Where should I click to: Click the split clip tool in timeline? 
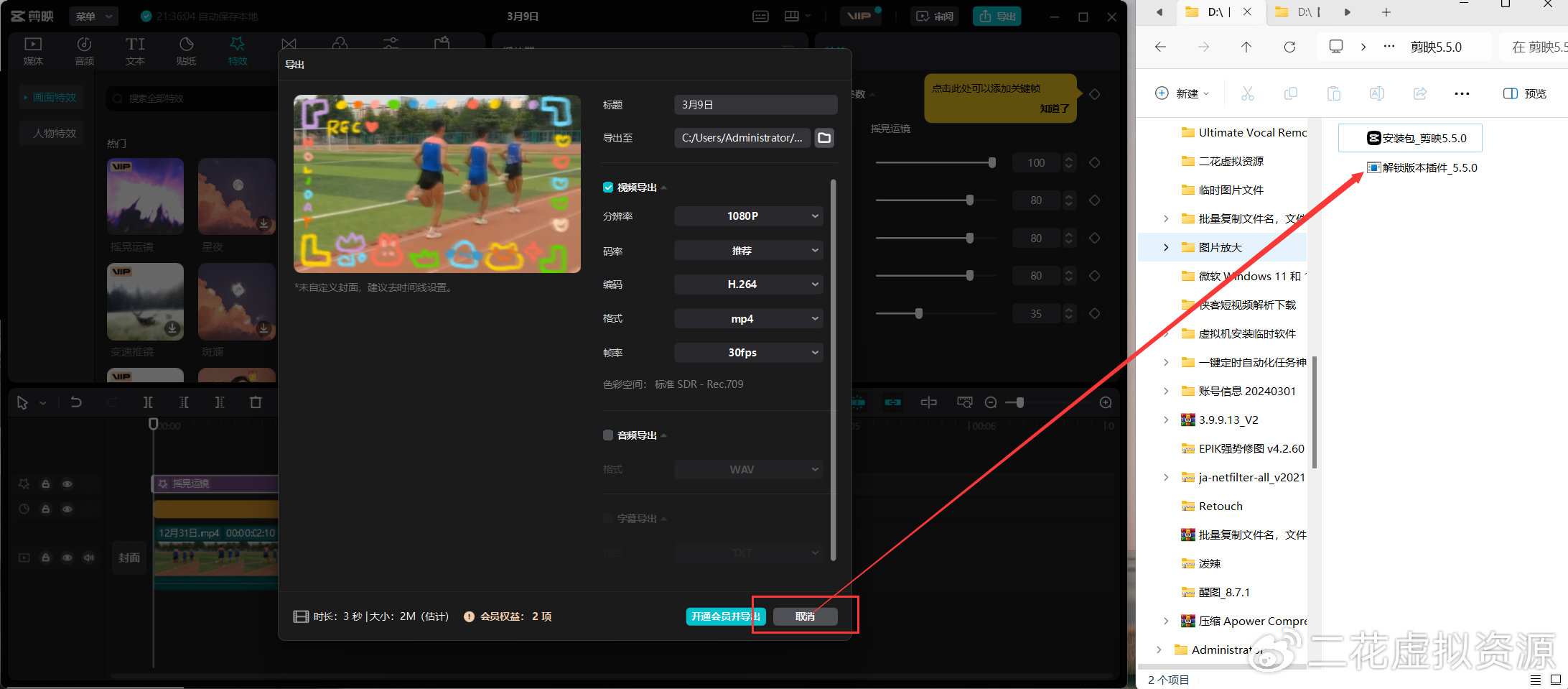147,402
